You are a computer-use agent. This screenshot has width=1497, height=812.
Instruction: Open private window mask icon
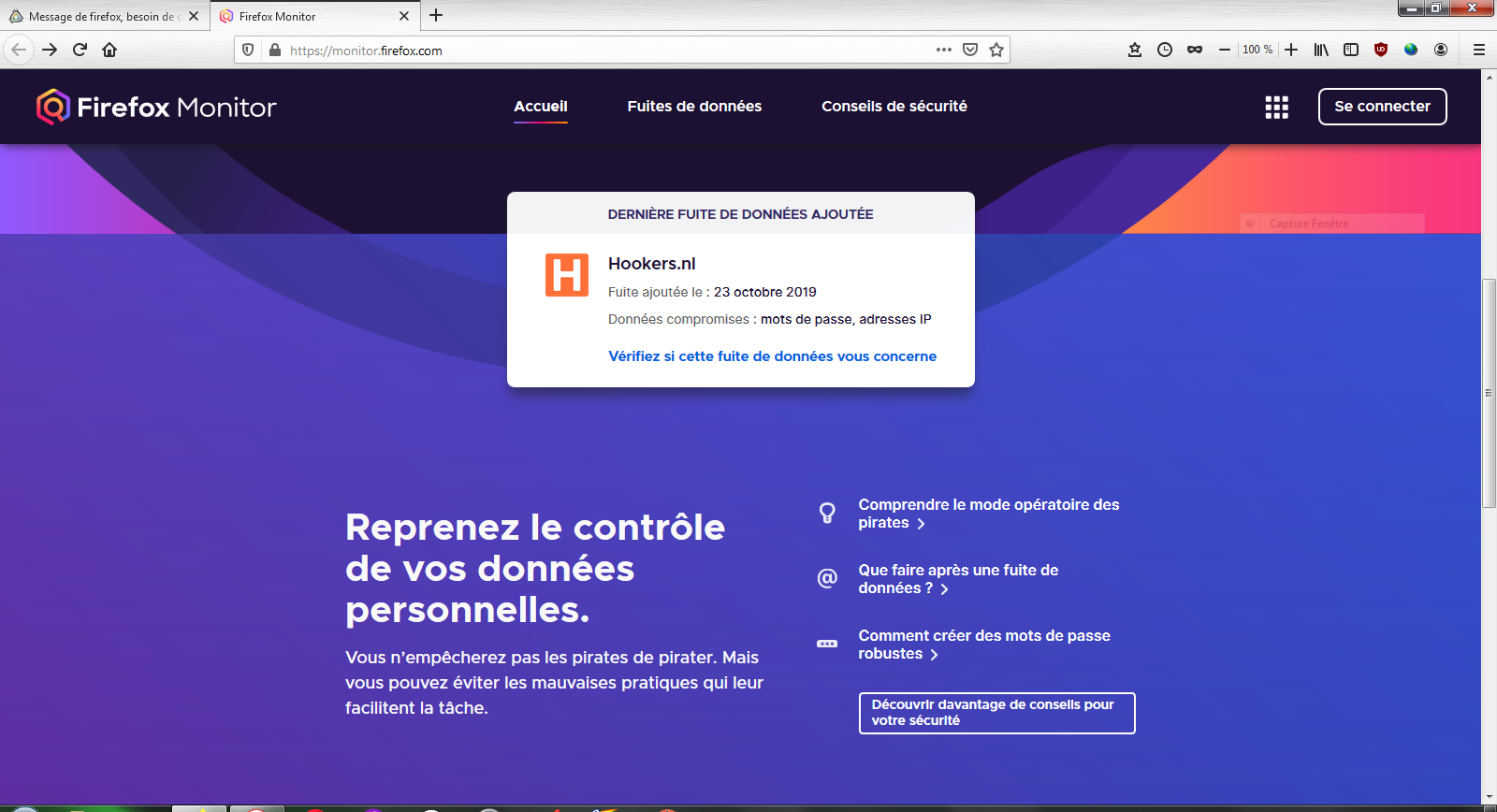pos(1194,50)
